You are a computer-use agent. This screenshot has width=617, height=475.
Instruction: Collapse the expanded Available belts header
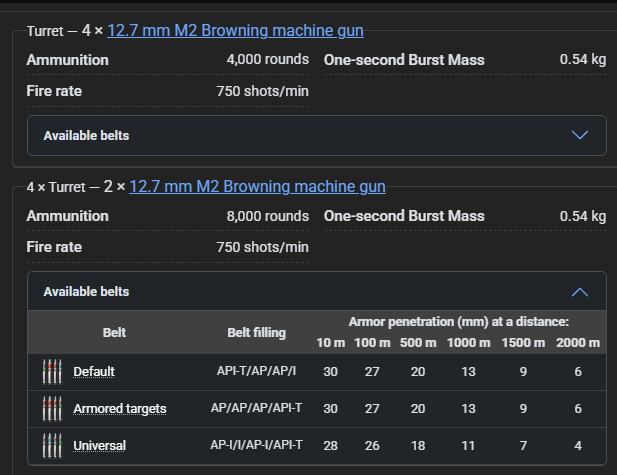[317, 291]
